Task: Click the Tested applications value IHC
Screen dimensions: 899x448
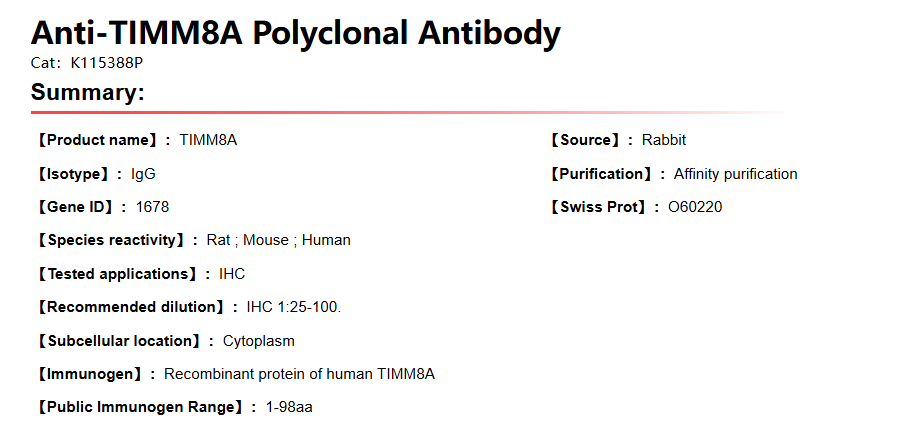Action: [x=231, y=274]
